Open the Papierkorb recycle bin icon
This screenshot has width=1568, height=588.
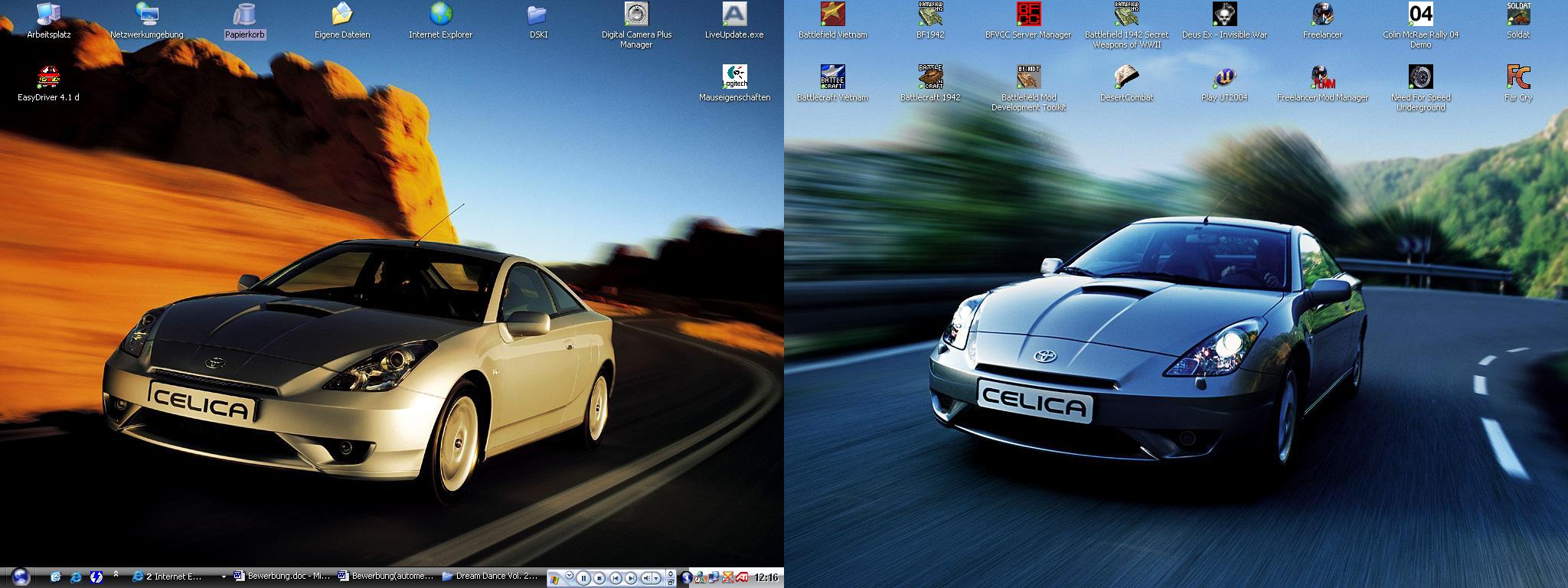[x=245, y=15]
